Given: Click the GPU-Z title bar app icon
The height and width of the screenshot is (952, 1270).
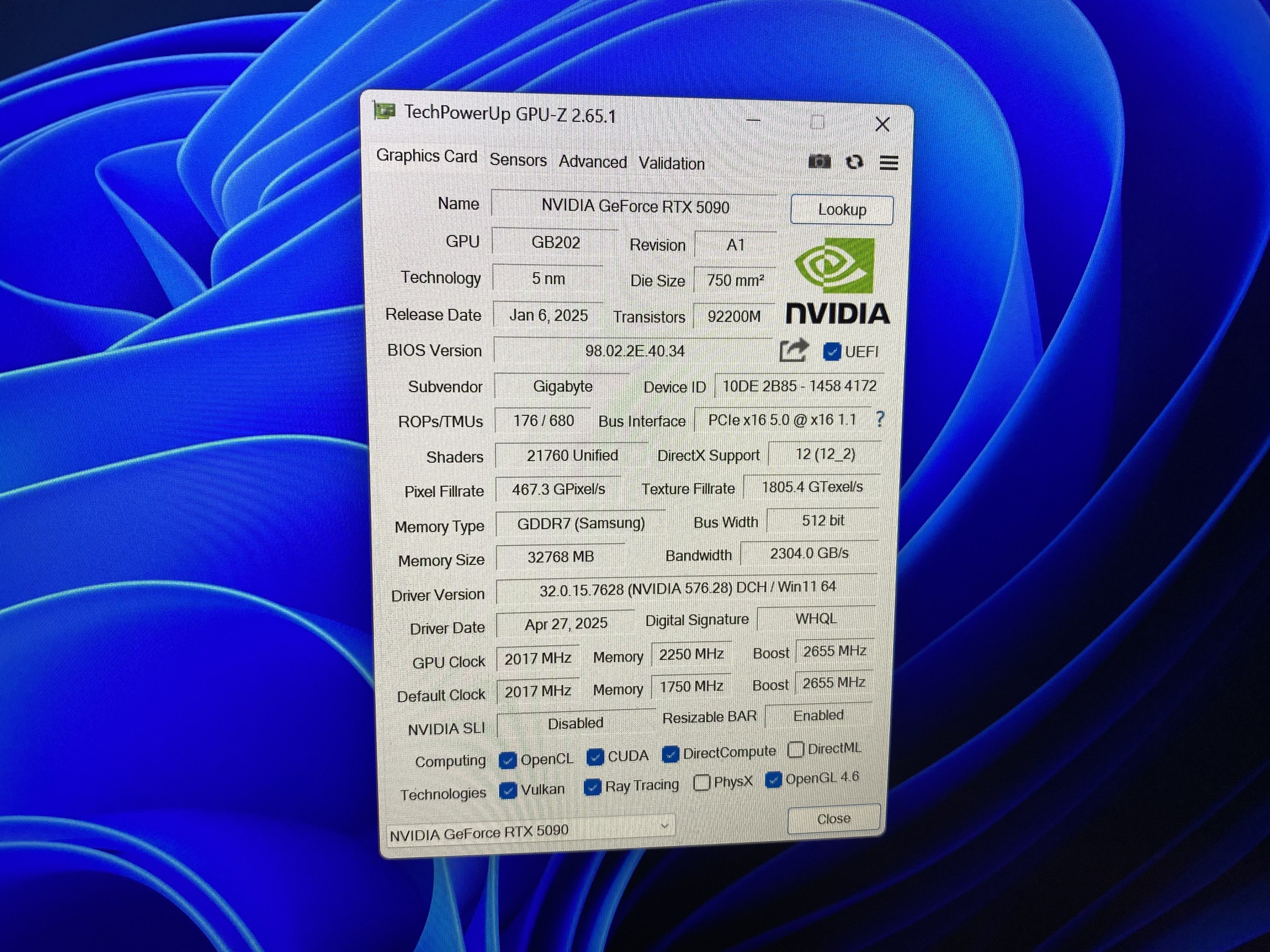Looking at the screenshot, I should (x=385, y=111).
